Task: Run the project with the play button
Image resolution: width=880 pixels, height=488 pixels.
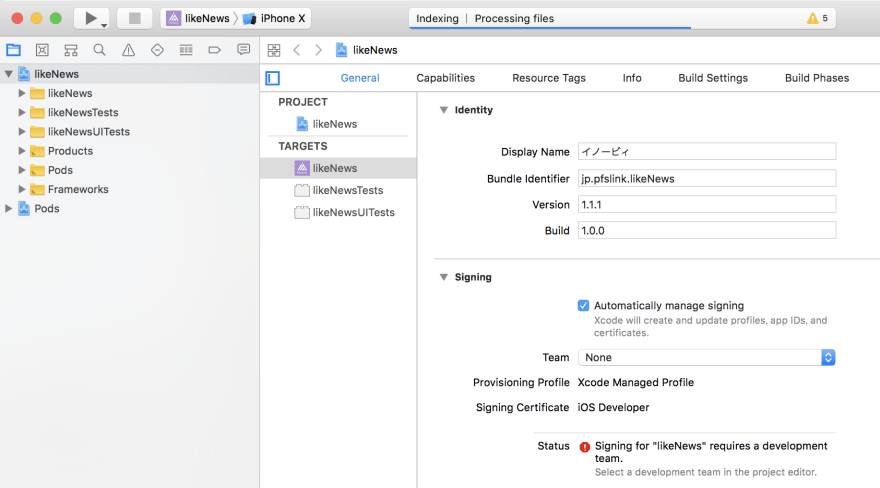Action: (90, 19)
